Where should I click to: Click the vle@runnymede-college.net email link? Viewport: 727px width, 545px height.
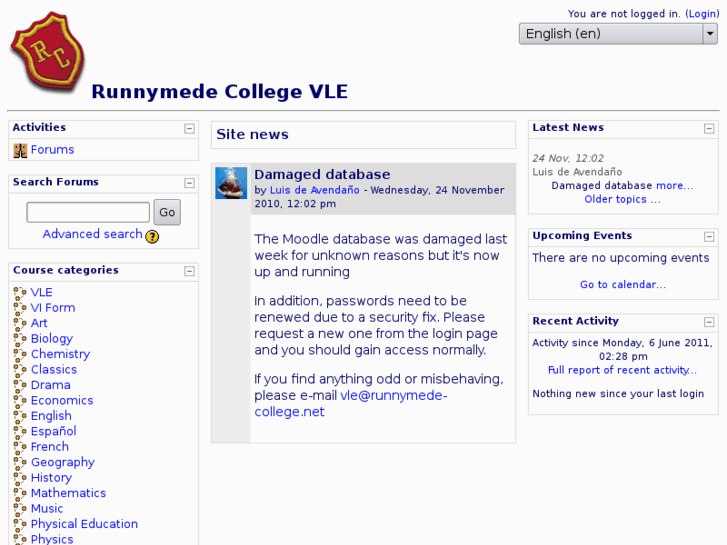pos(351,404)
